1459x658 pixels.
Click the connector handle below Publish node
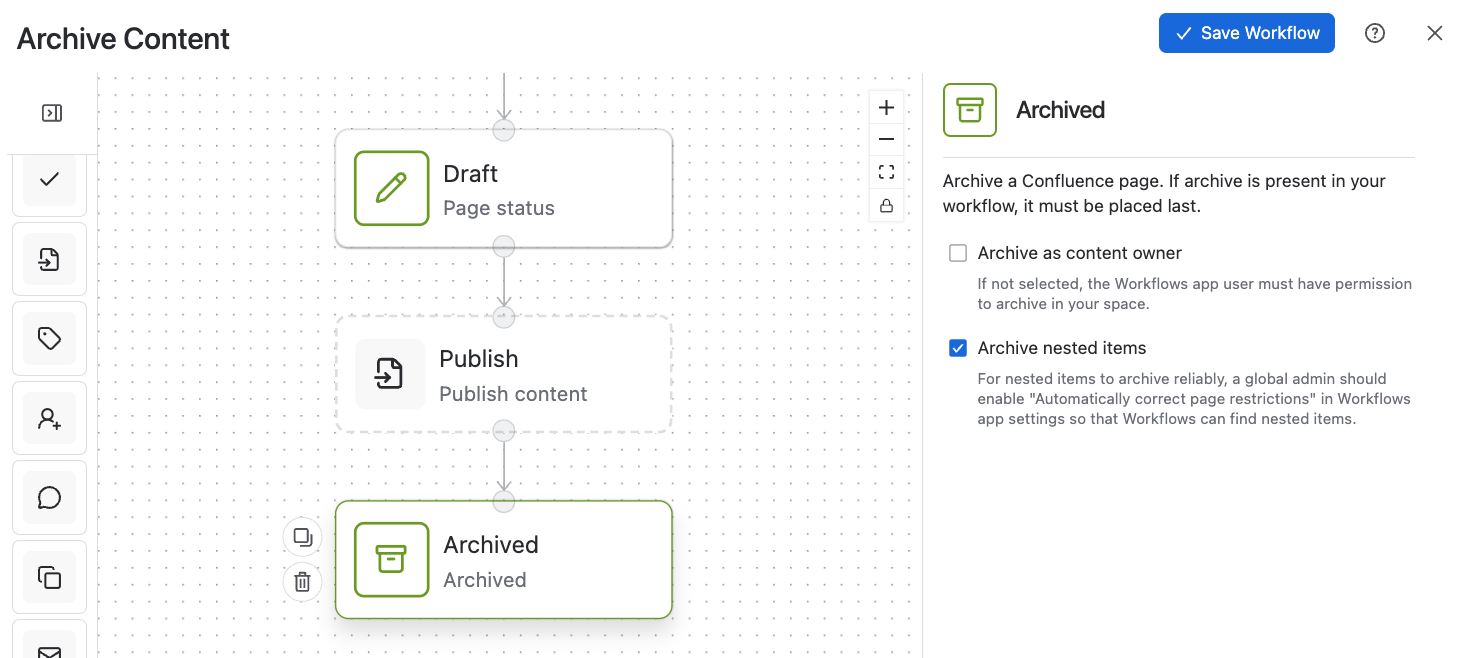pyautogui.click(x=504, y=431)
